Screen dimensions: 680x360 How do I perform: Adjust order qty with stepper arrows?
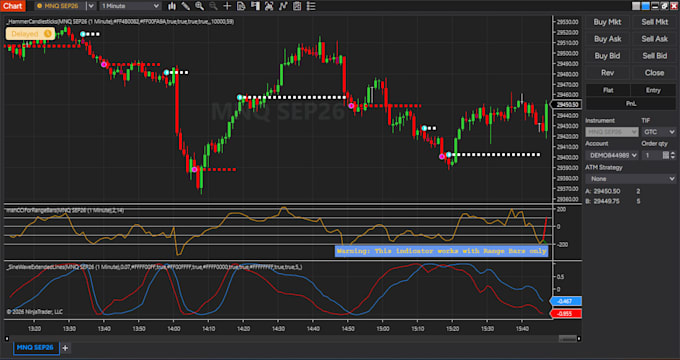(x=673, y=155)
